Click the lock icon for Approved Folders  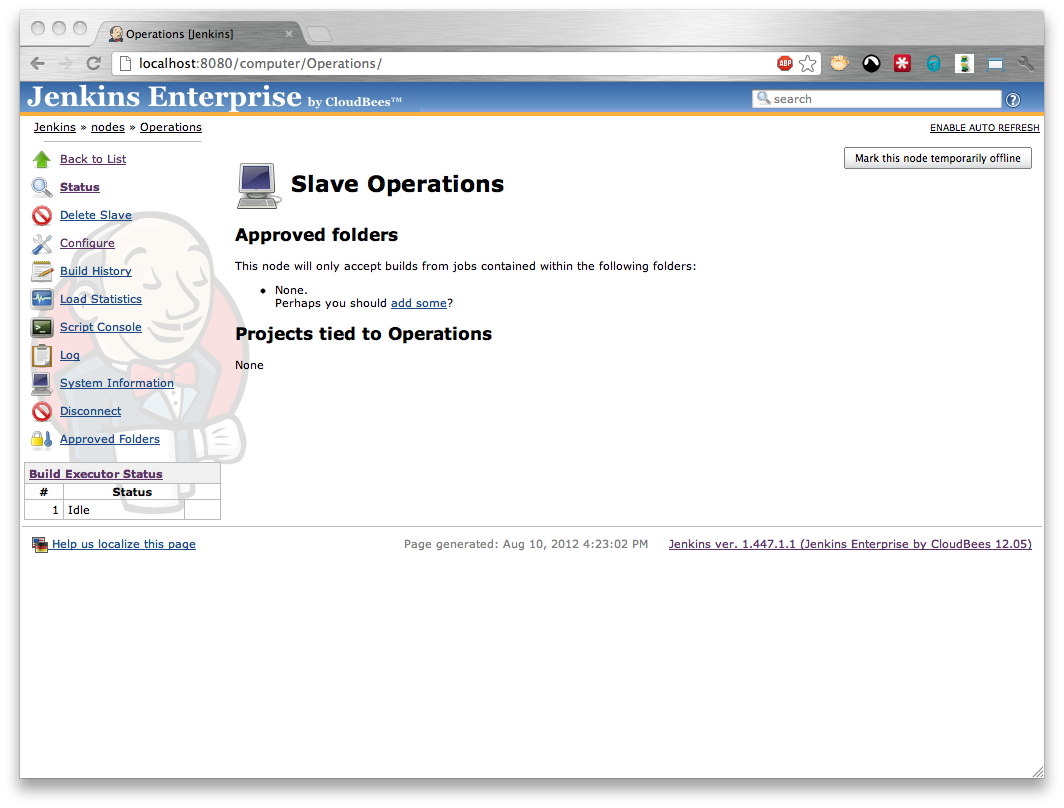pyautogui.click(x=41, y=439)
